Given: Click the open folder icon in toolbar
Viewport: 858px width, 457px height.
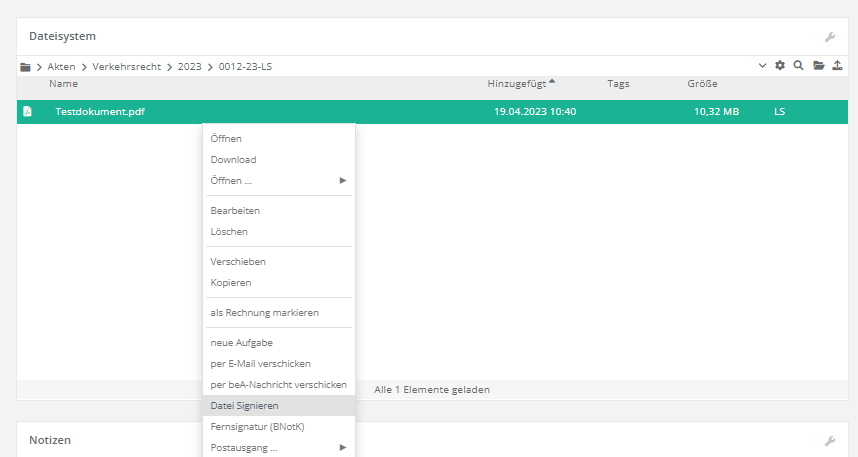Looking at the screenshot, I should click(x=818, y=66).
